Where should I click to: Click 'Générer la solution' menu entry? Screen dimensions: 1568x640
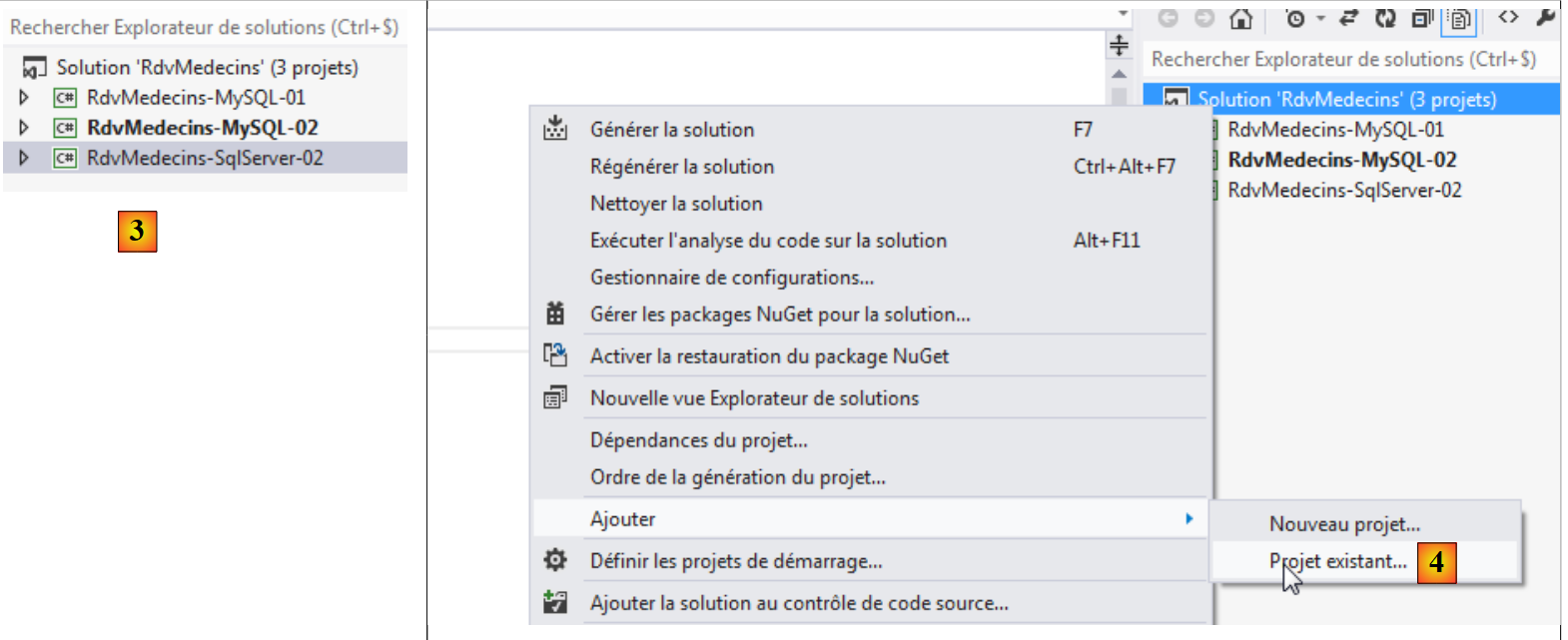672,130
